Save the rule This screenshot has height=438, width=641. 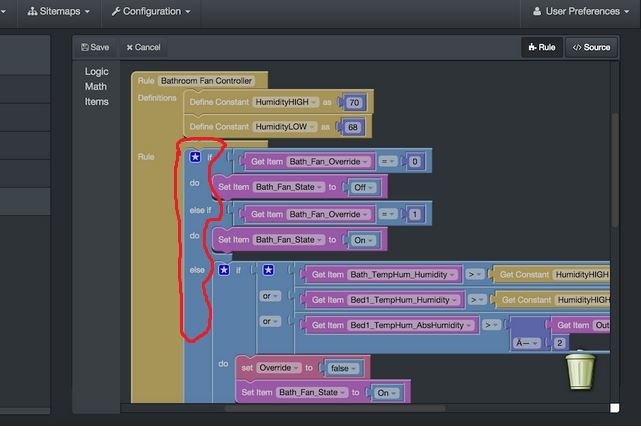pyautogui.click(x=95, y=47)
